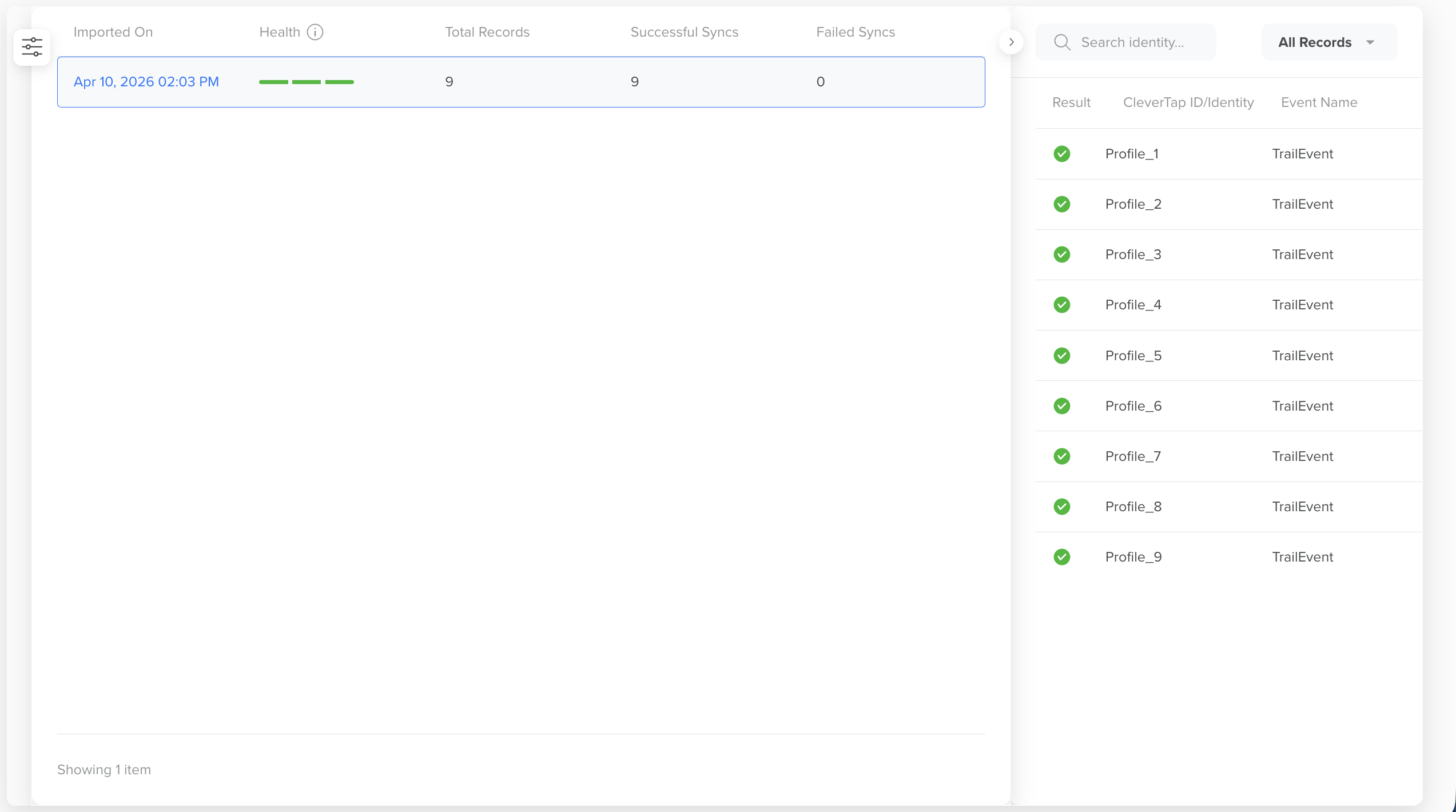Open the filter settings sliders icon

[32, 47]
